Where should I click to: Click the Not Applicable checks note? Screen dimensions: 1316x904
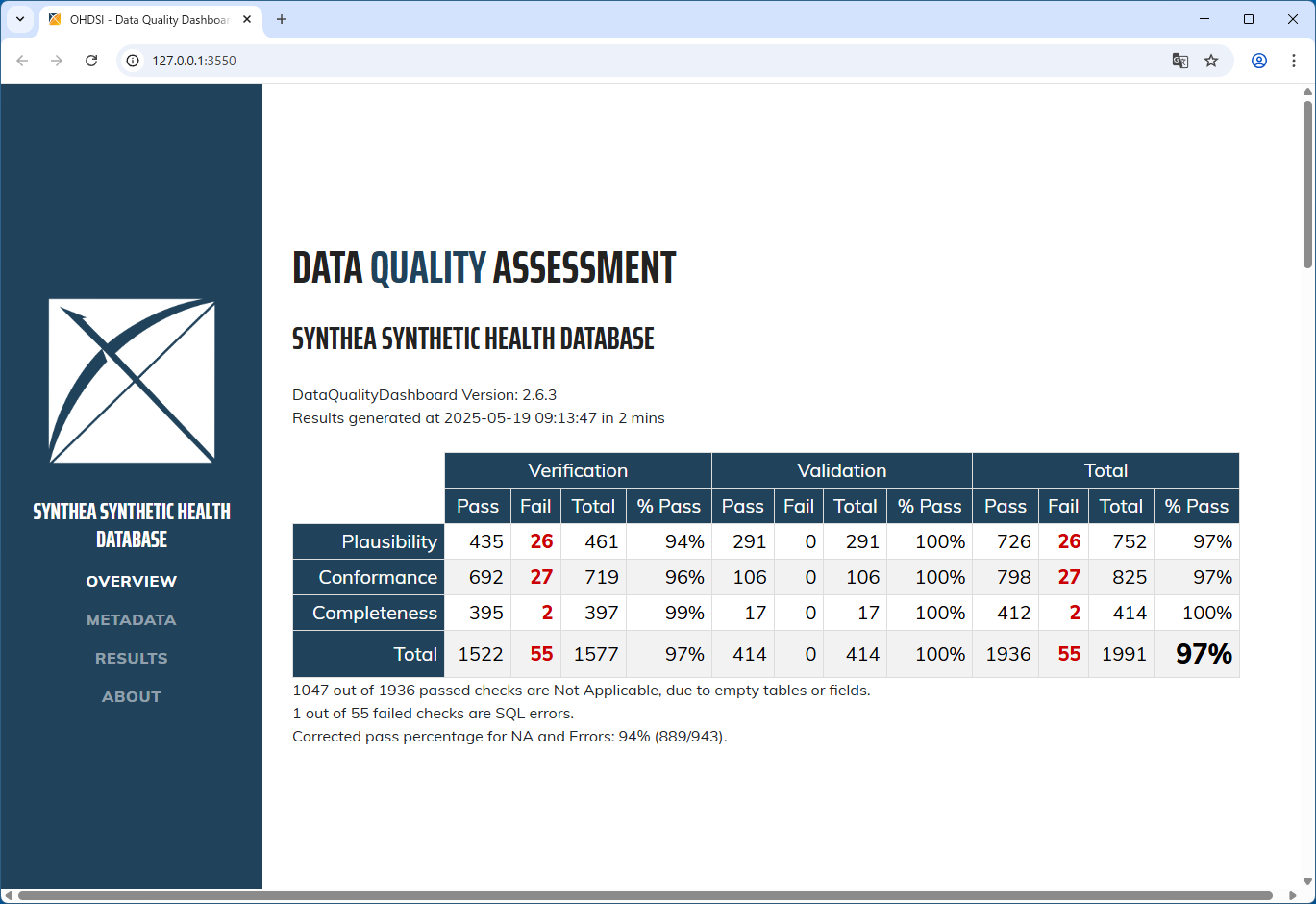click(582, 690)
